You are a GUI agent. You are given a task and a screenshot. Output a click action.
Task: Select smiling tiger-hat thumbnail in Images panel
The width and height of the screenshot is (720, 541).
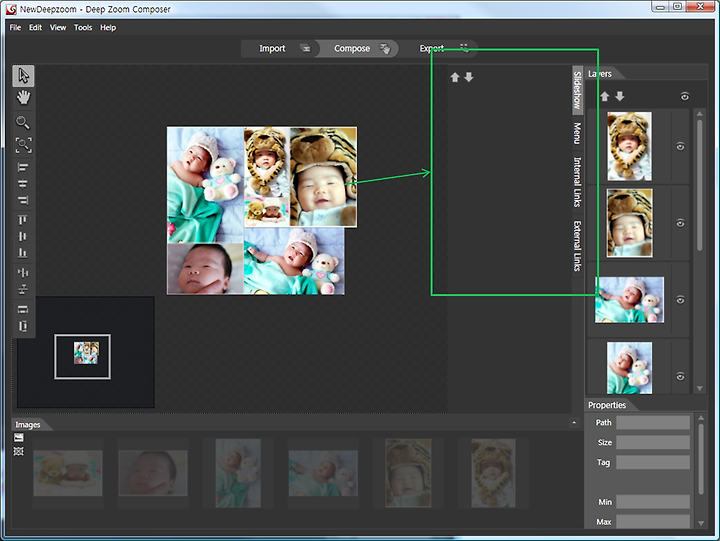click(x=408, y=473)
